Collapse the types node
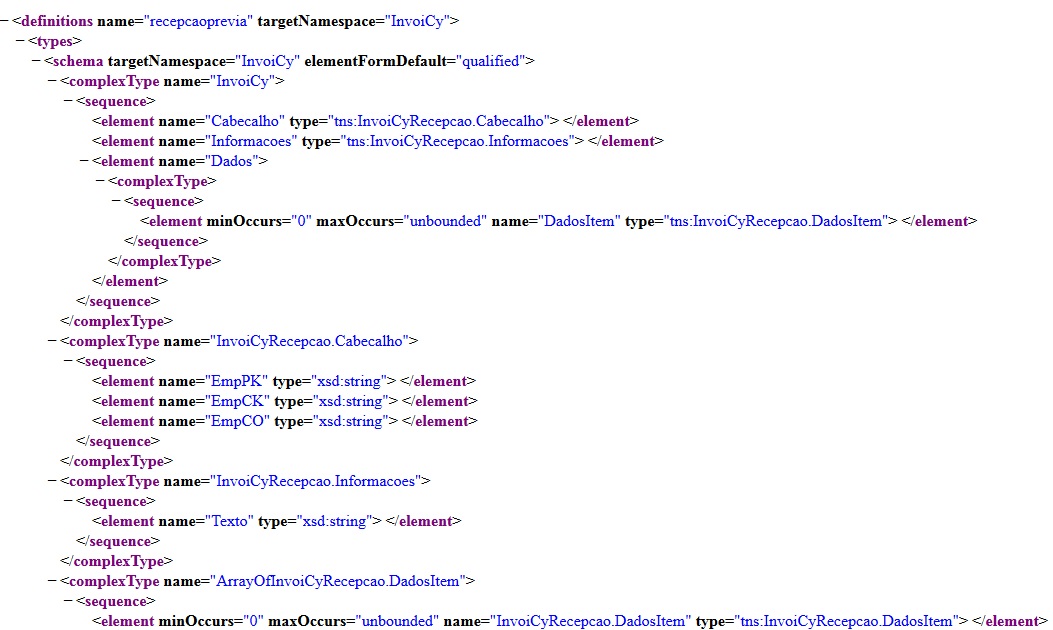The height and width of the screenshot is (630, 1053). click(x=21, y=41)
